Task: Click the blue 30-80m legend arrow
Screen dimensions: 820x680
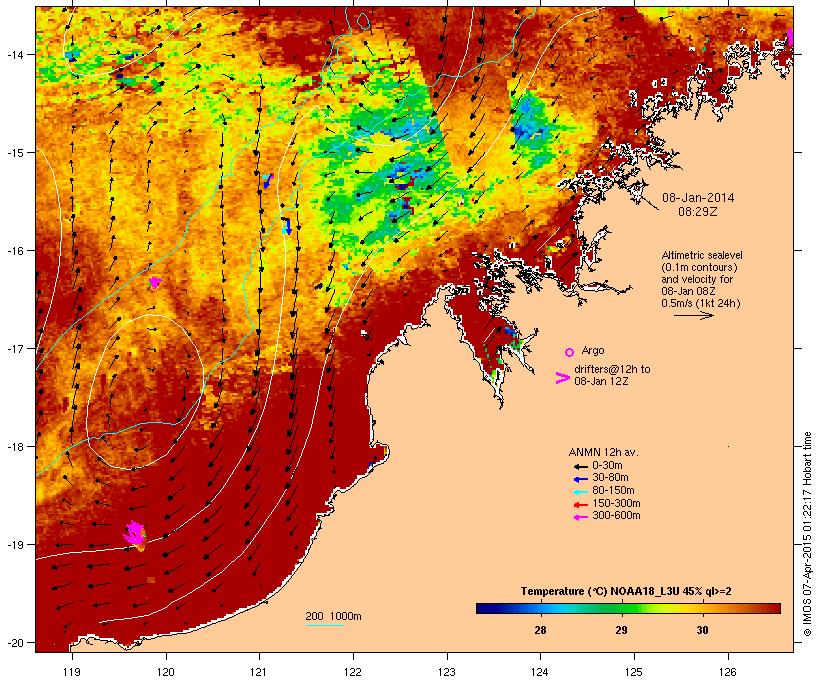Action: pyautogui.click(x=580, y=479)
